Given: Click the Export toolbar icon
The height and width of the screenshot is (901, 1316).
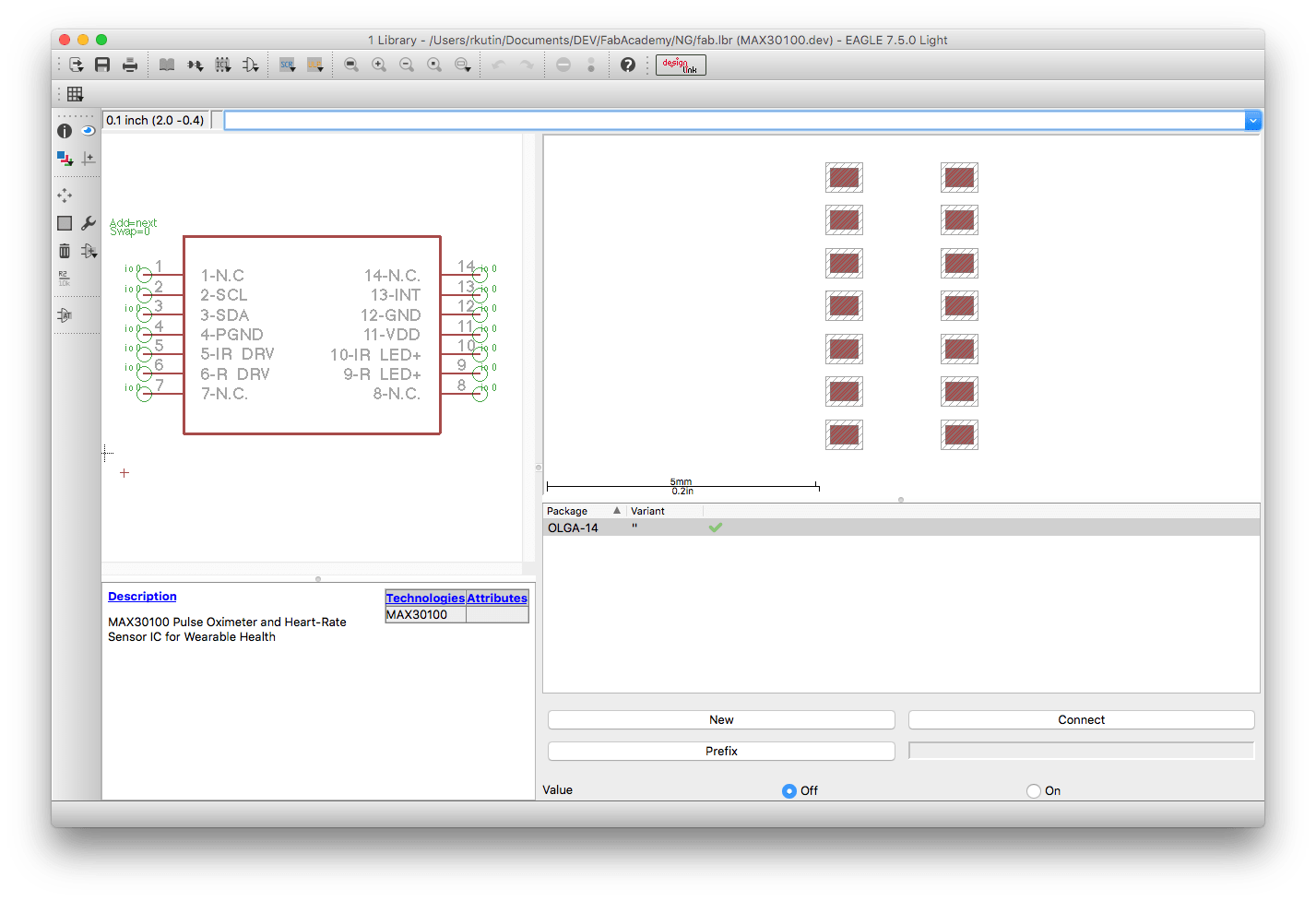Looking at the screenshot, I should (x=76, y=65).
